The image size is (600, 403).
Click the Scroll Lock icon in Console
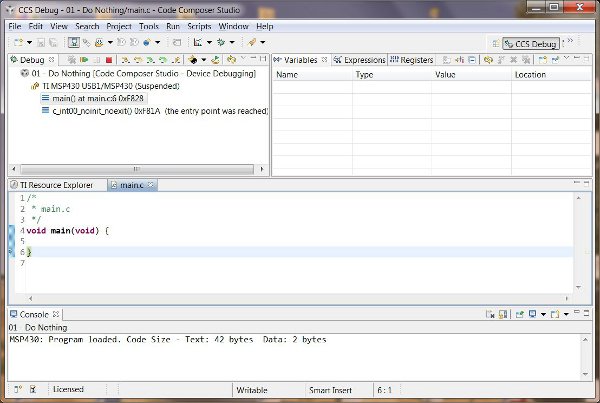coord(503,314)
